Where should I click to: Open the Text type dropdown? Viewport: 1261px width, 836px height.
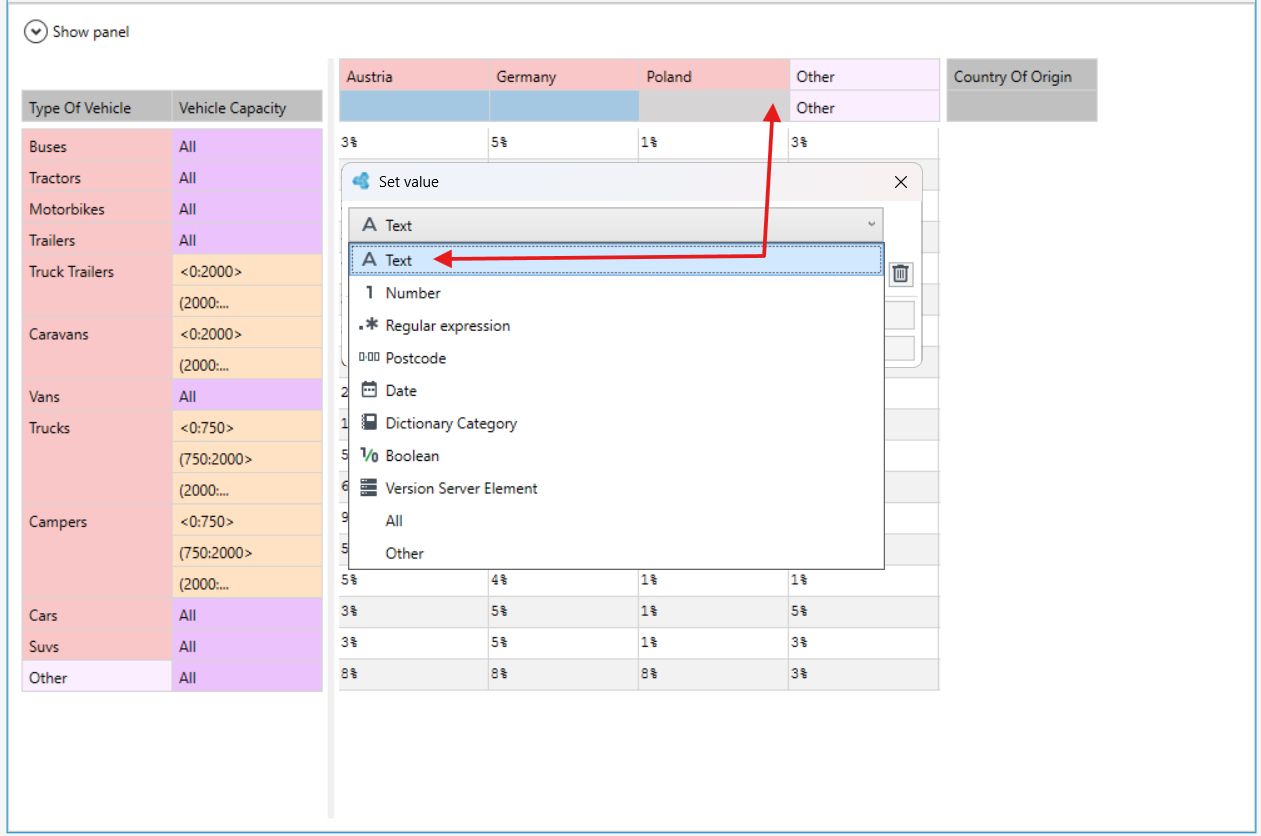pyautogui.click(x=616, y=225)
